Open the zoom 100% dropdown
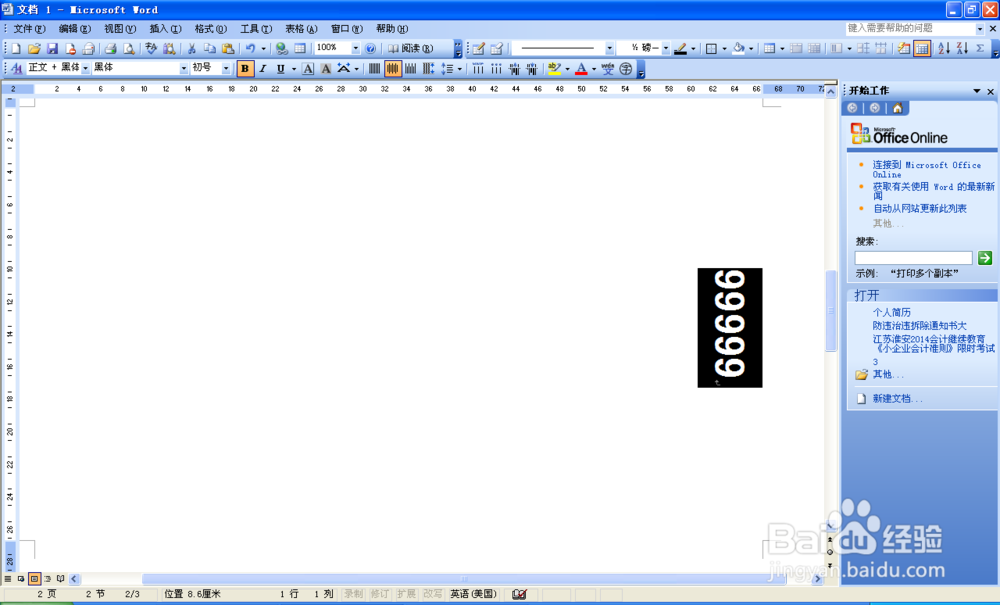1000x605 pixels. 356,48
